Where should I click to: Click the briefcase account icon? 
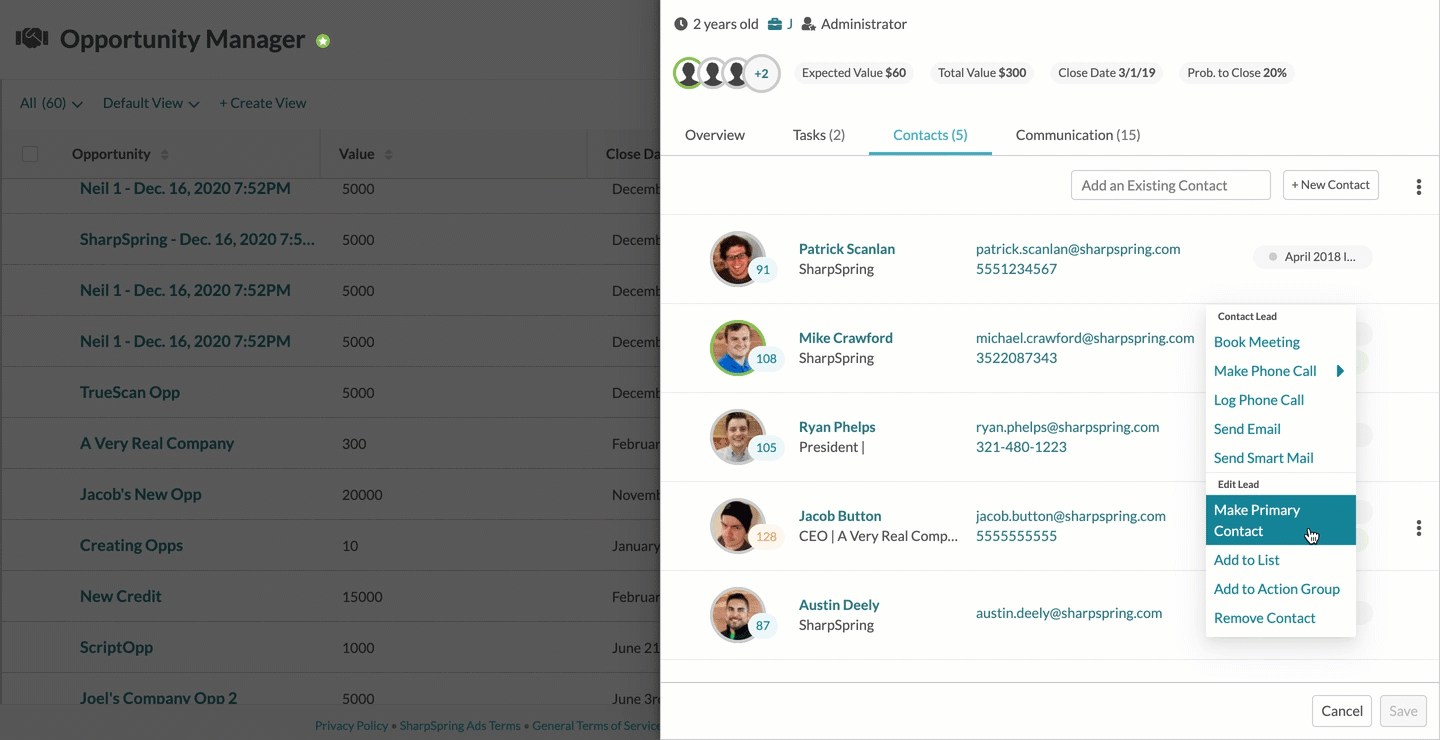pos(775,24)
